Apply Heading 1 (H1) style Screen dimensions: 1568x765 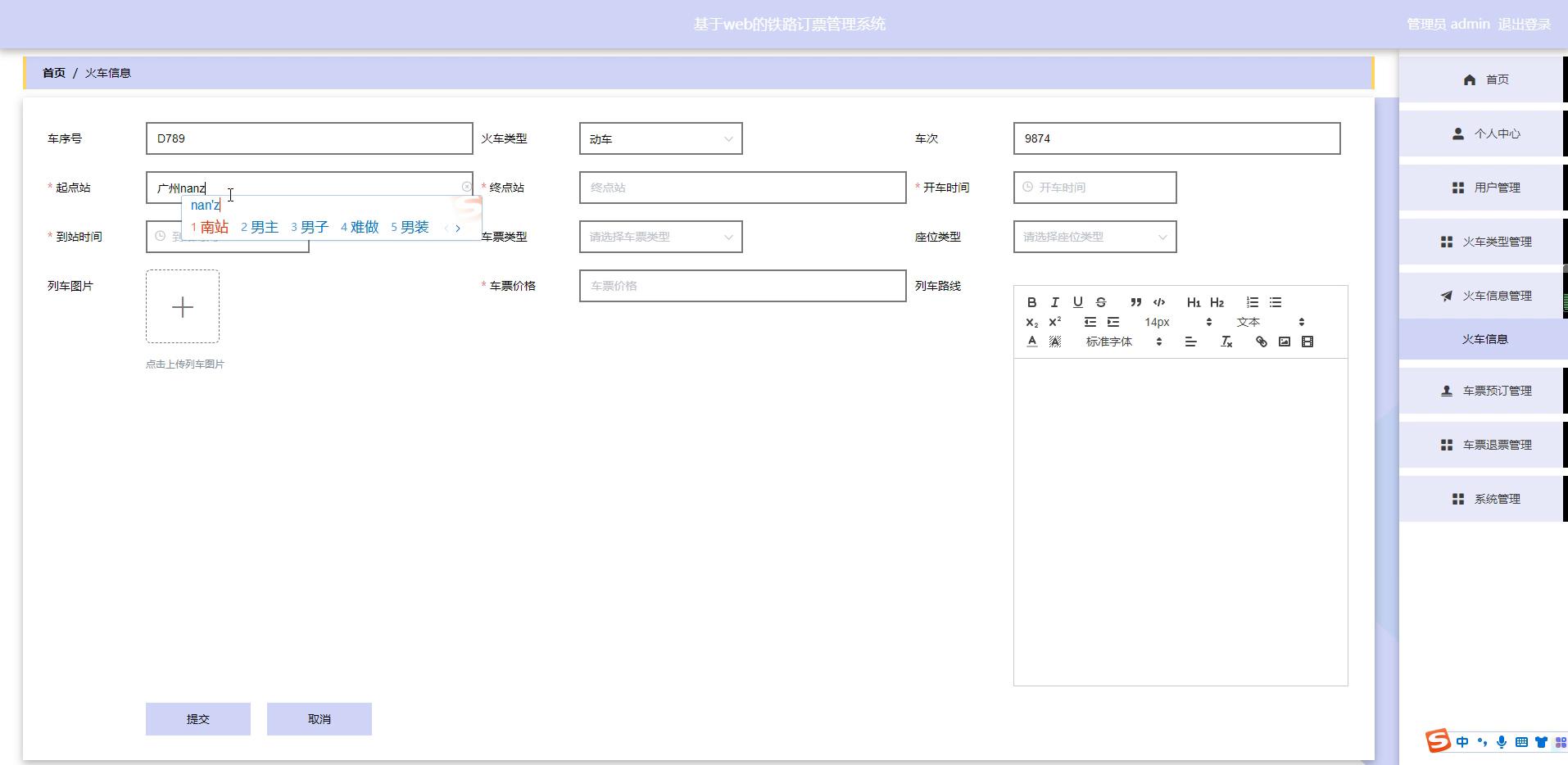[x=1194, y=302]
